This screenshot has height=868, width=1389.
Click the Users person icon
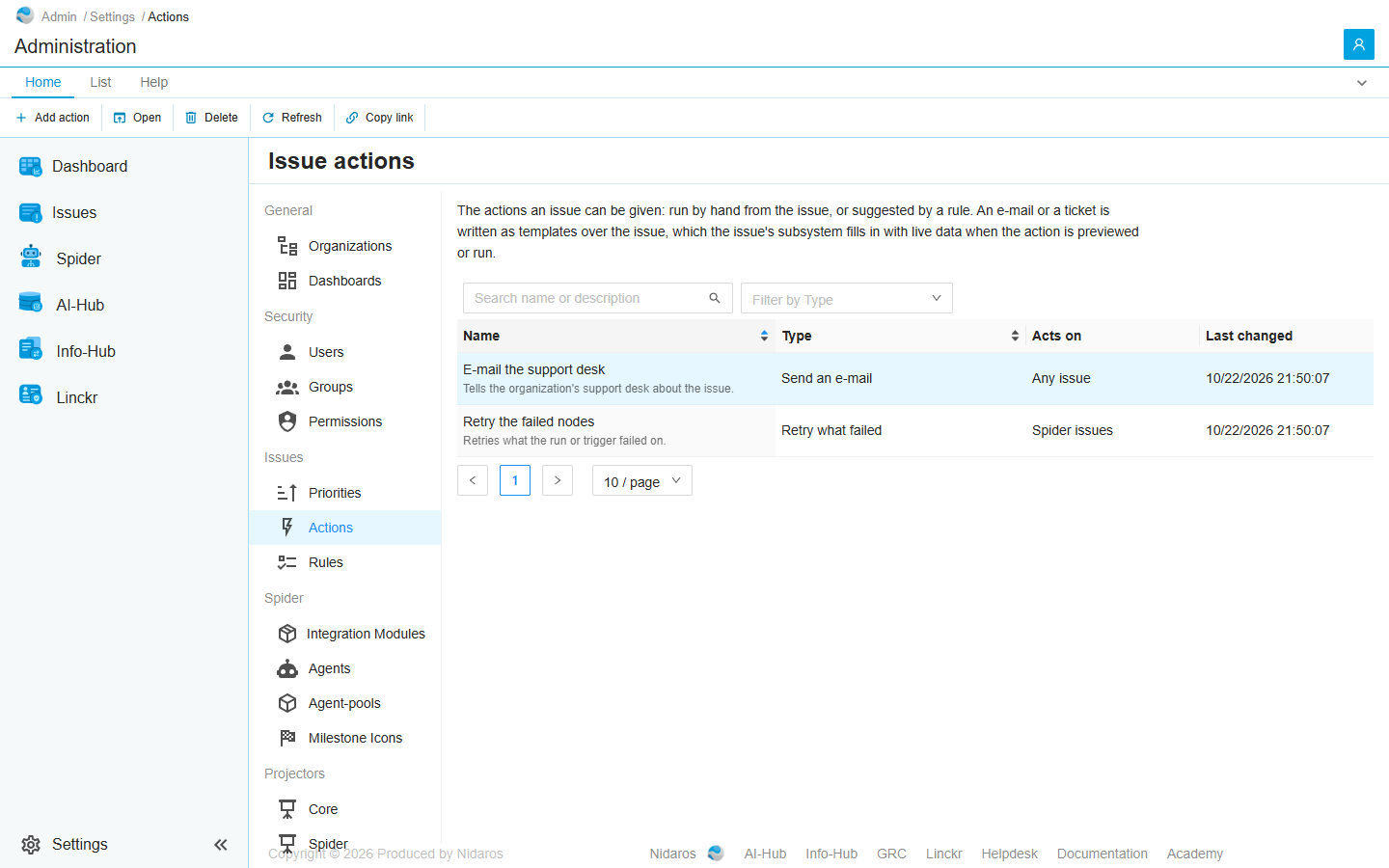pos(287,352)
